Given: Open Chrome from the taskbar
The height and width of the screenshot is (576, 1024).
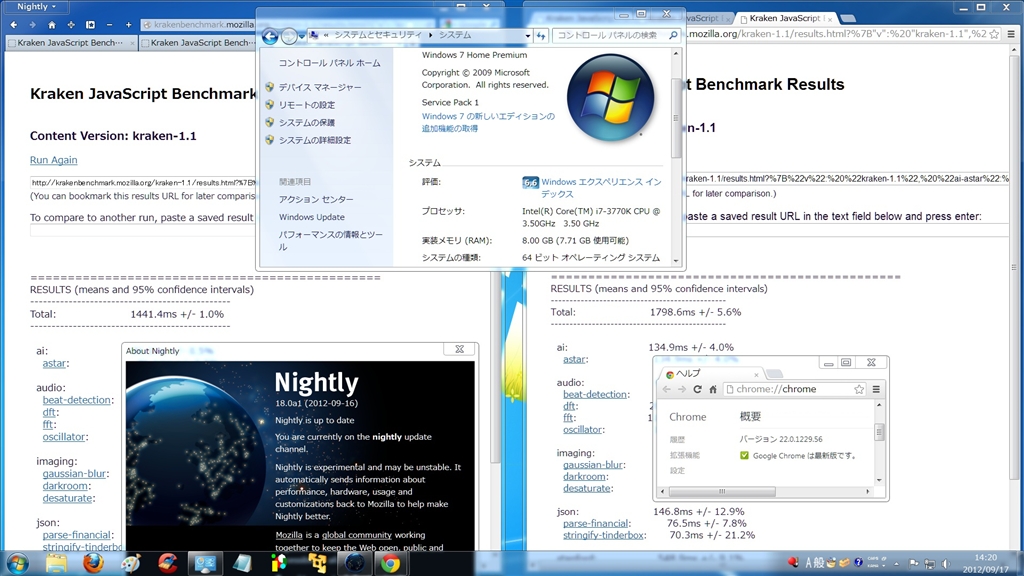Looking at the screenshot, I should pos(390,563).
